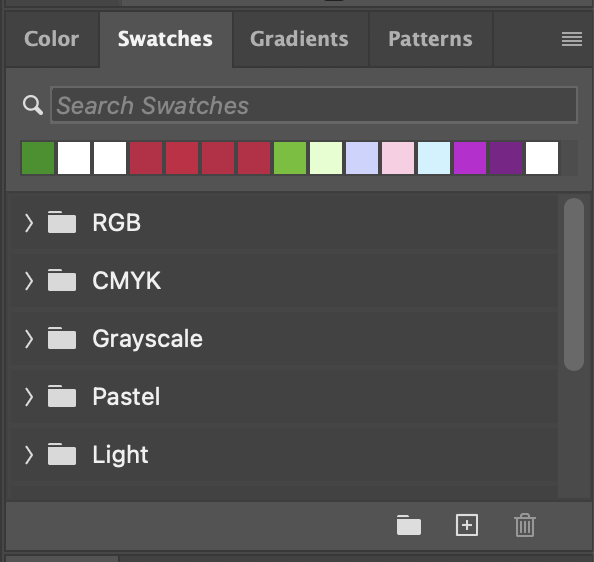Select the RGB folder icon
The height and width of the screenshot is (562, 594).
(x=62, y=222)
